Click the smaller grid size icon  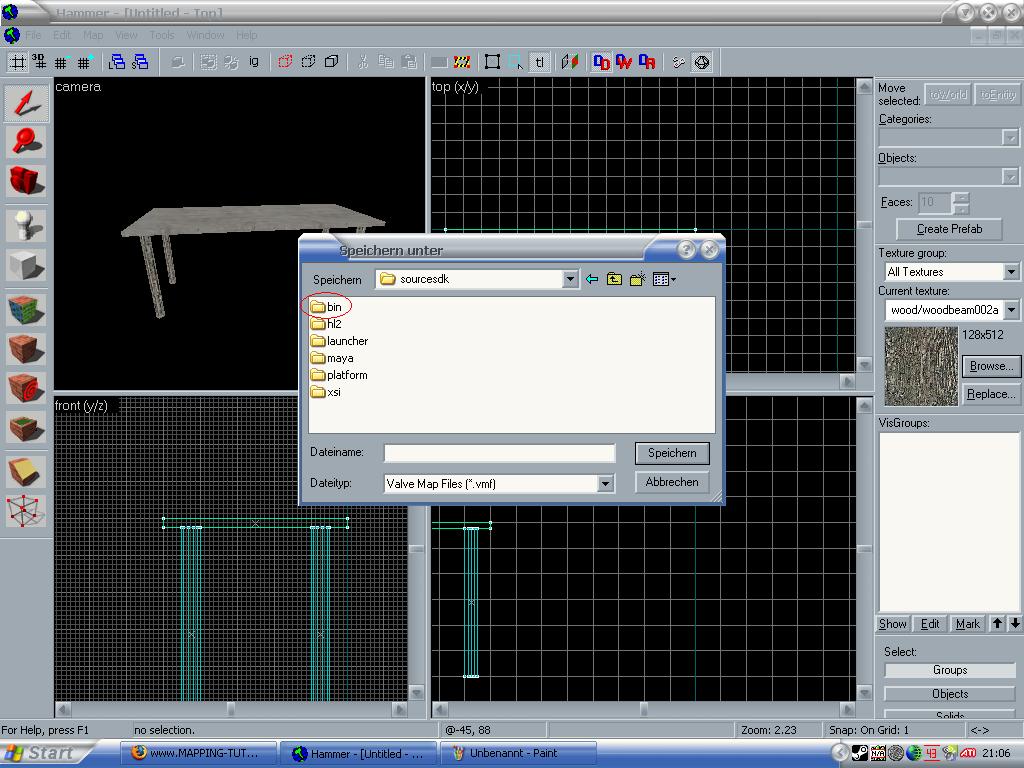pos(61,63)
